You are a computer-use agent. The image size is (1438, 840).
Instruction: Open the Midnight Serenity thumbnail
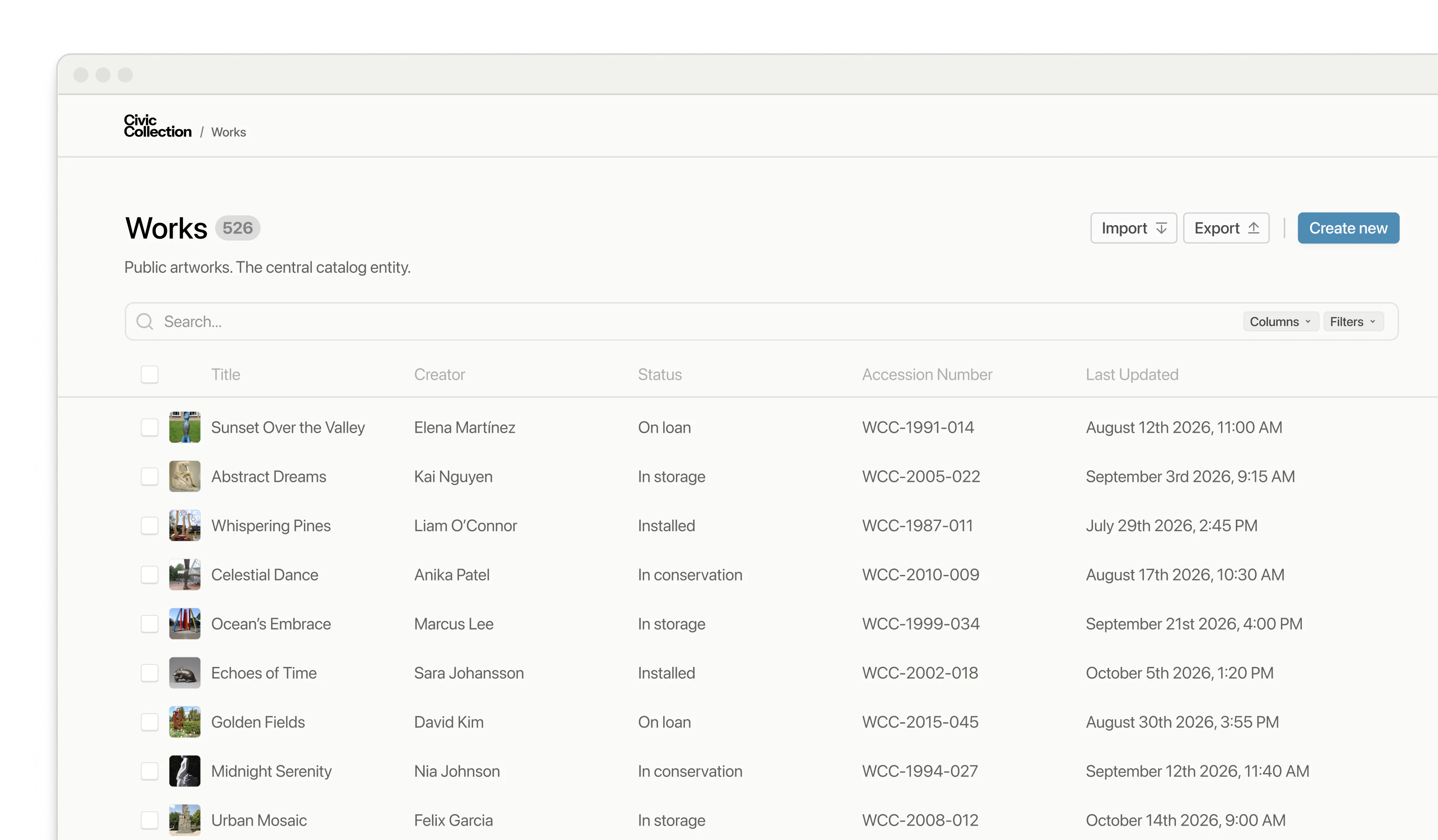[x=185, y=771]
